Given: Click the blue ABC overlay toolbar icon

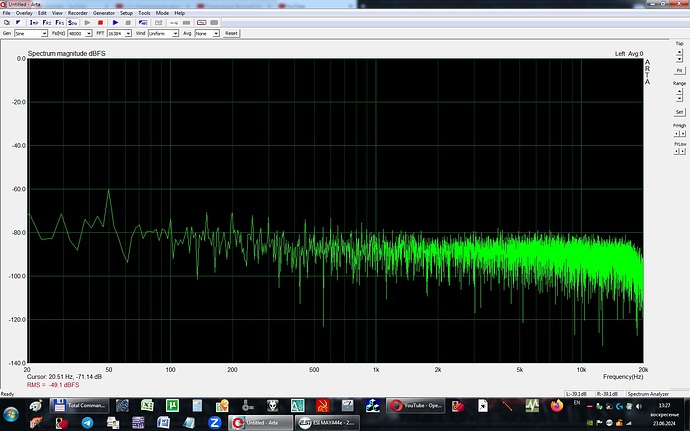Looking at the screenshot, I should tap(143, 22).
